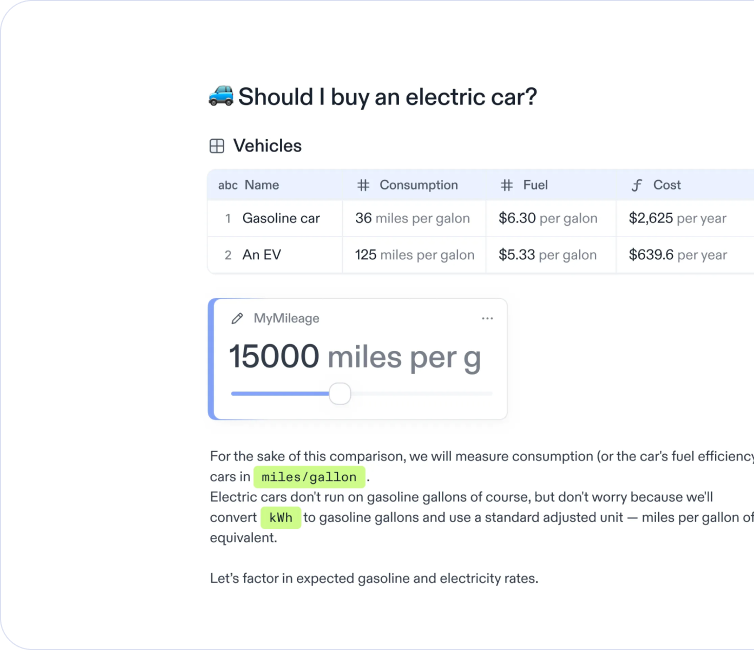The height and width of the screenshot is (650, 754).
Task: Click the pencil icon beside MyMileage
Action: [x=237, y=318]
